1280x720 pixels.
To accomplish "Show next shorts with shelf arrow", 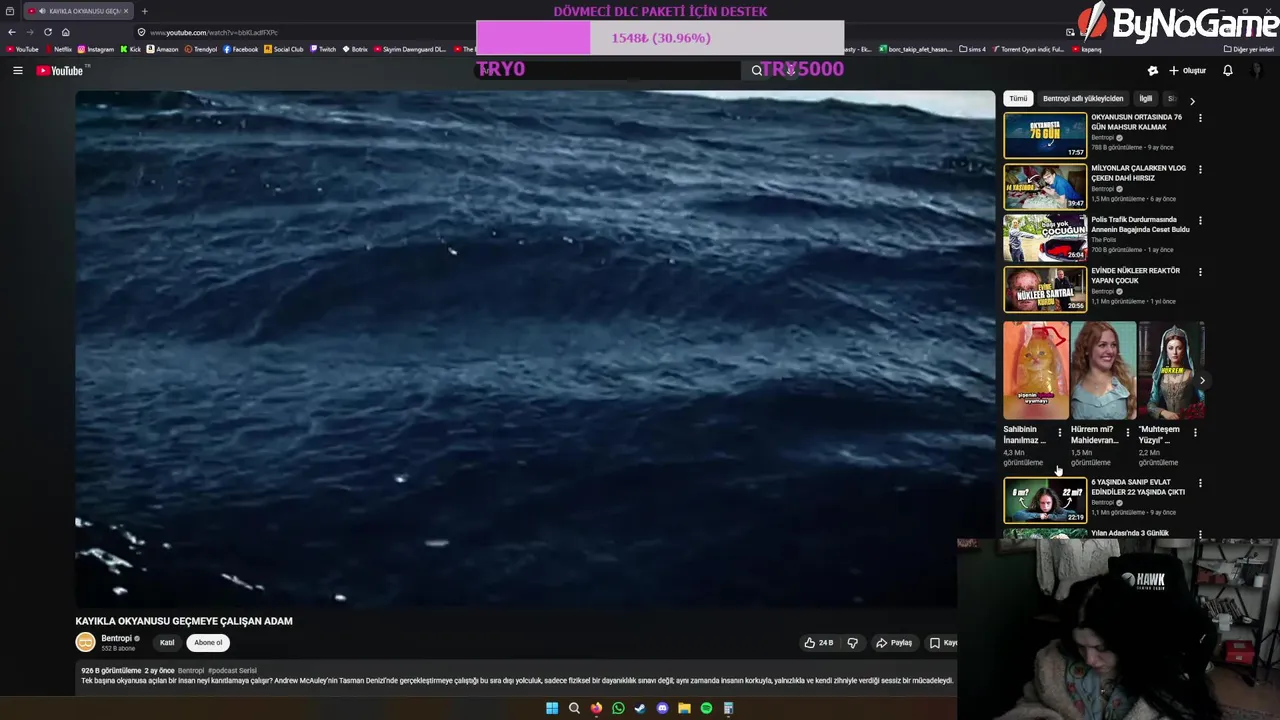I will pyautogui.click(x=1202, y=380).
